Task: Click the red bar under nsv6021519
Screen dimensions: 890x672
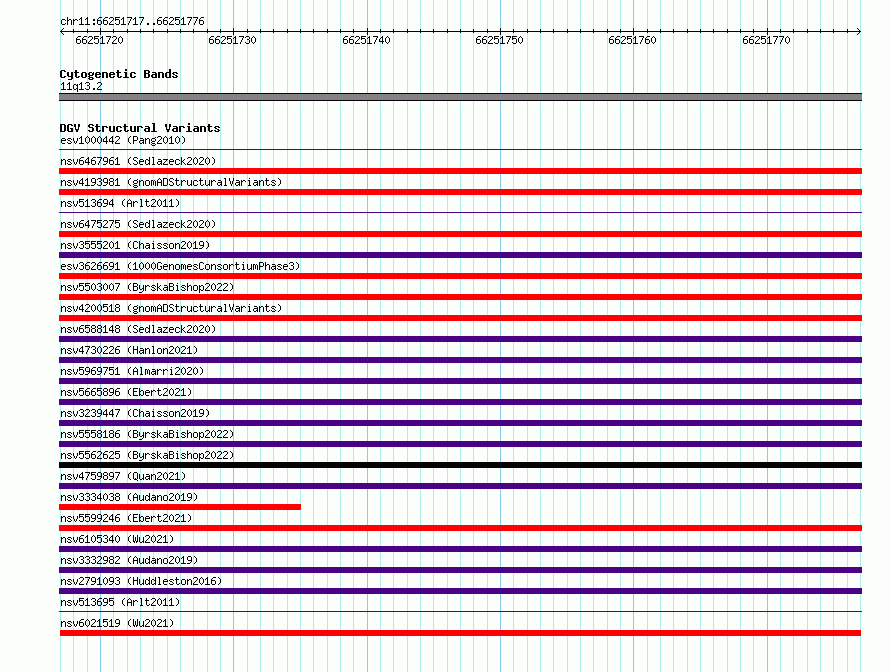Action: coord(460,633)
